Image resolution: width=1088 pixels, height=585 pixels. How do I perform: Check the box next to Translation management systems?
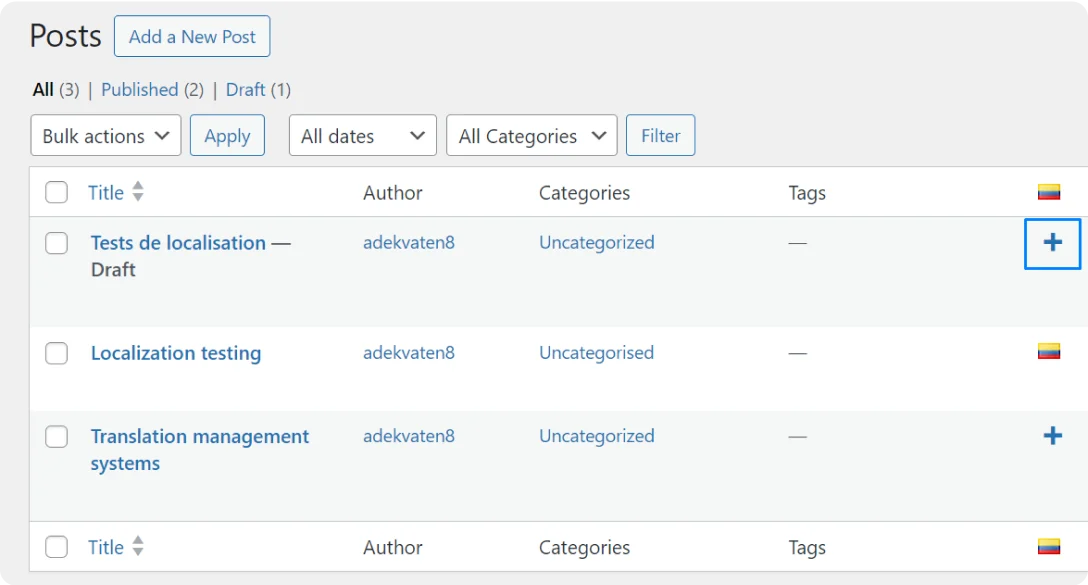[56, 436]
